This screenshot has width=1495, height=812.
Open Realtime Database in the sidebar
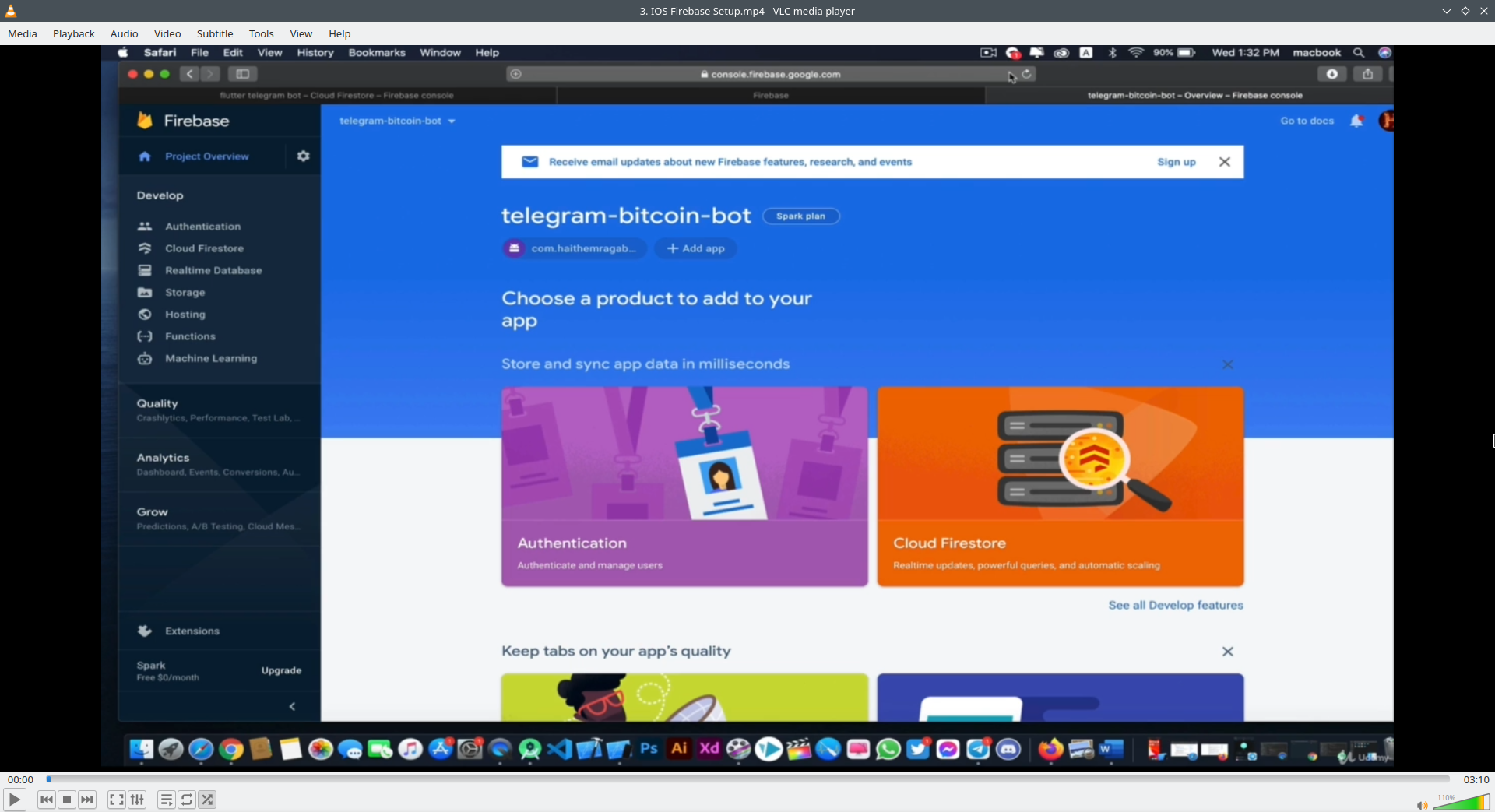[213, 270]
